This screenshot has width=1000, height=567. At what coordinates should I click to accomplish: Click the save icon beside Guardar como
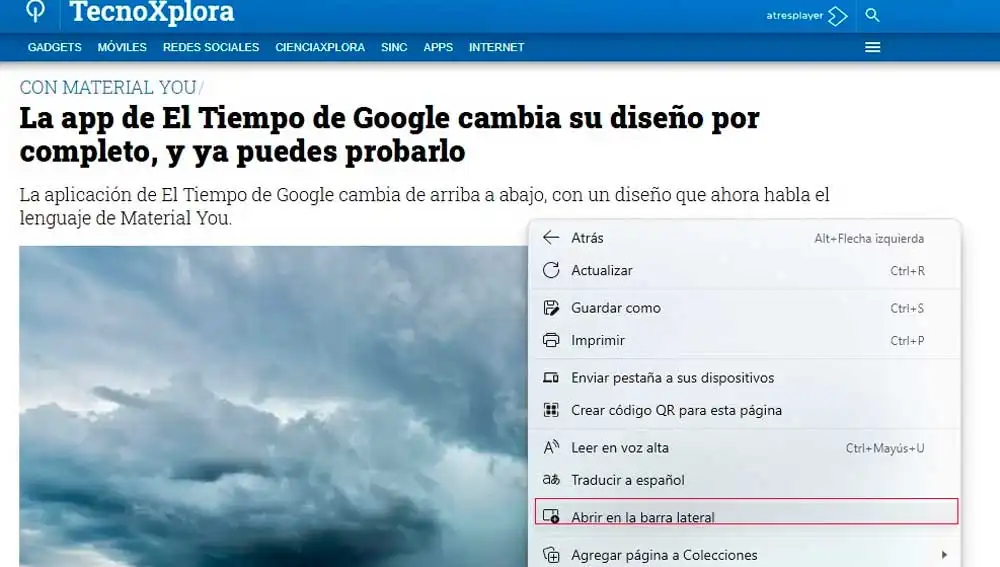click(551, 308)
